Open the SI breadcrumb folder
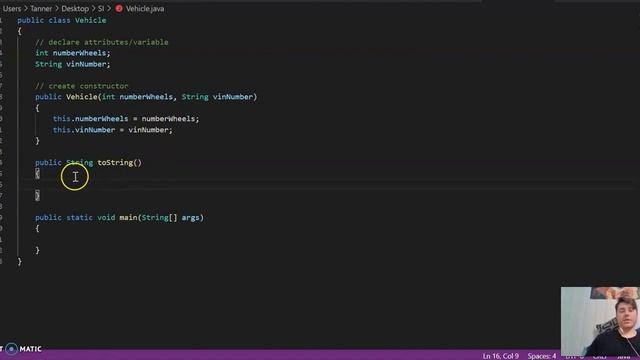 (x=101, y=8)
